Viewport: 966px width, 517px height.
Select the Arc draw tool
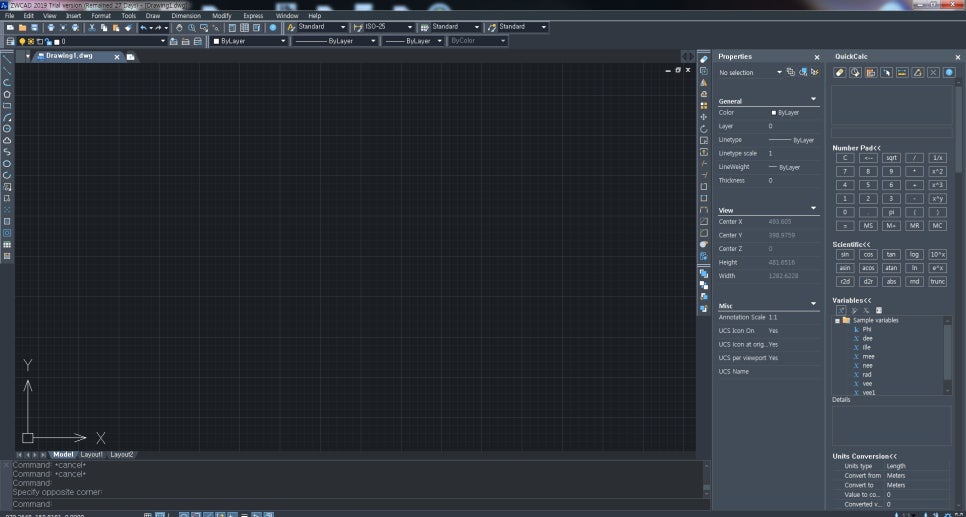(x=7, y=117)
